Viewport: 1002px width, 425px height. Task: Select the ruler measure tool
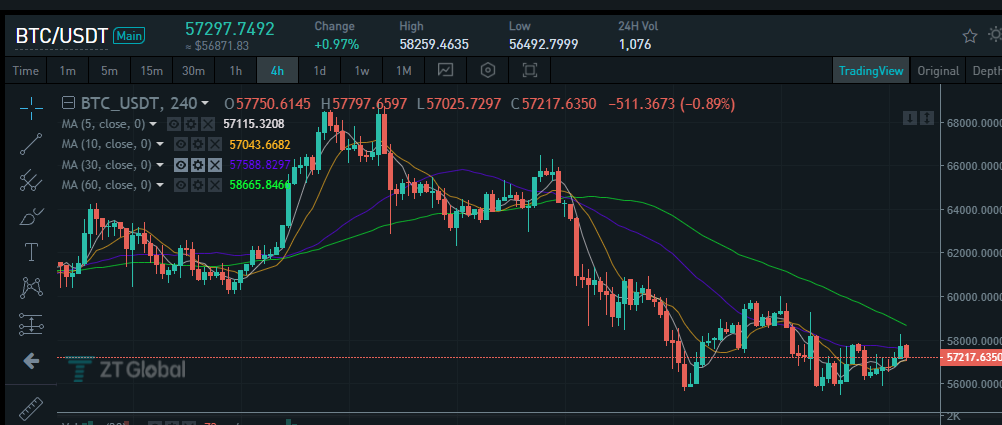29,409
